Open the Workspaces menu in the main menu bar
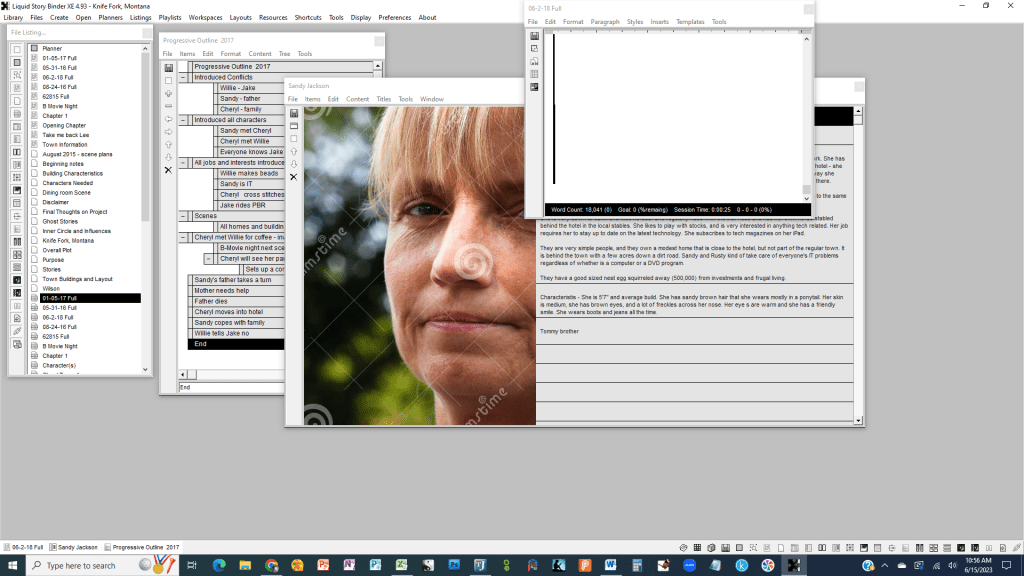This screenshot has width=1024, height=576. click(205, 17)
